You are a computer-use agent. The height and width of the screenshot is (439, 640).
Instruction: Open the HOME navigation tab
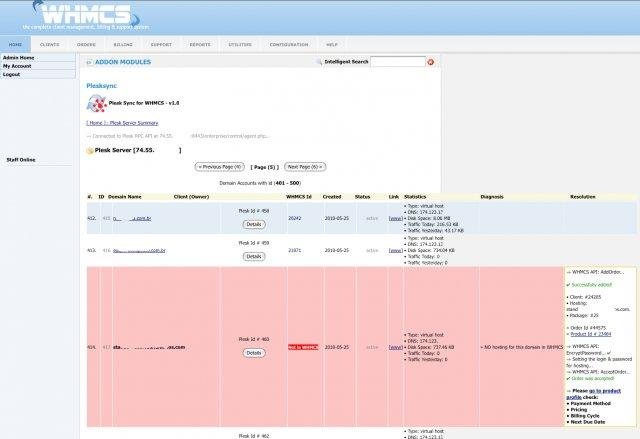pyautogui.click(x=15, y=44)
